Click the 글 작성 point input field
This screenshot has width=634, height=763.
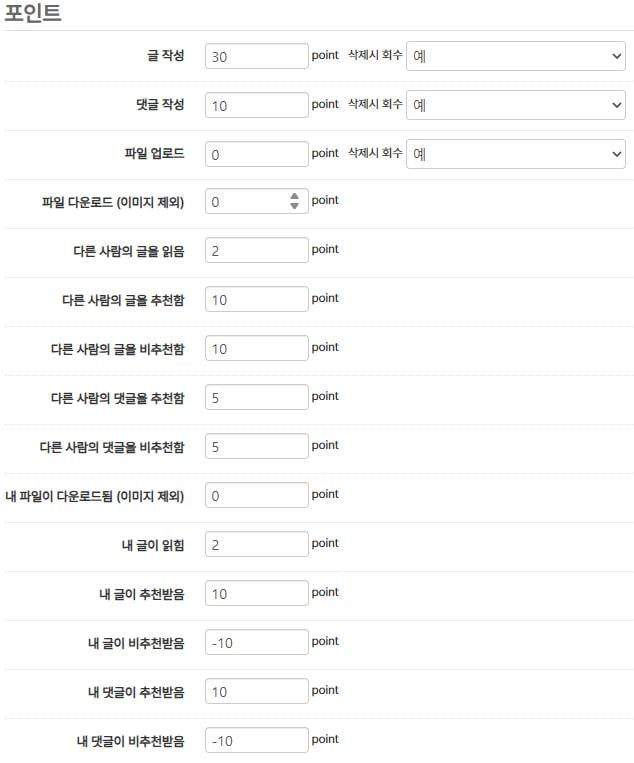click(x=256, y=56)
